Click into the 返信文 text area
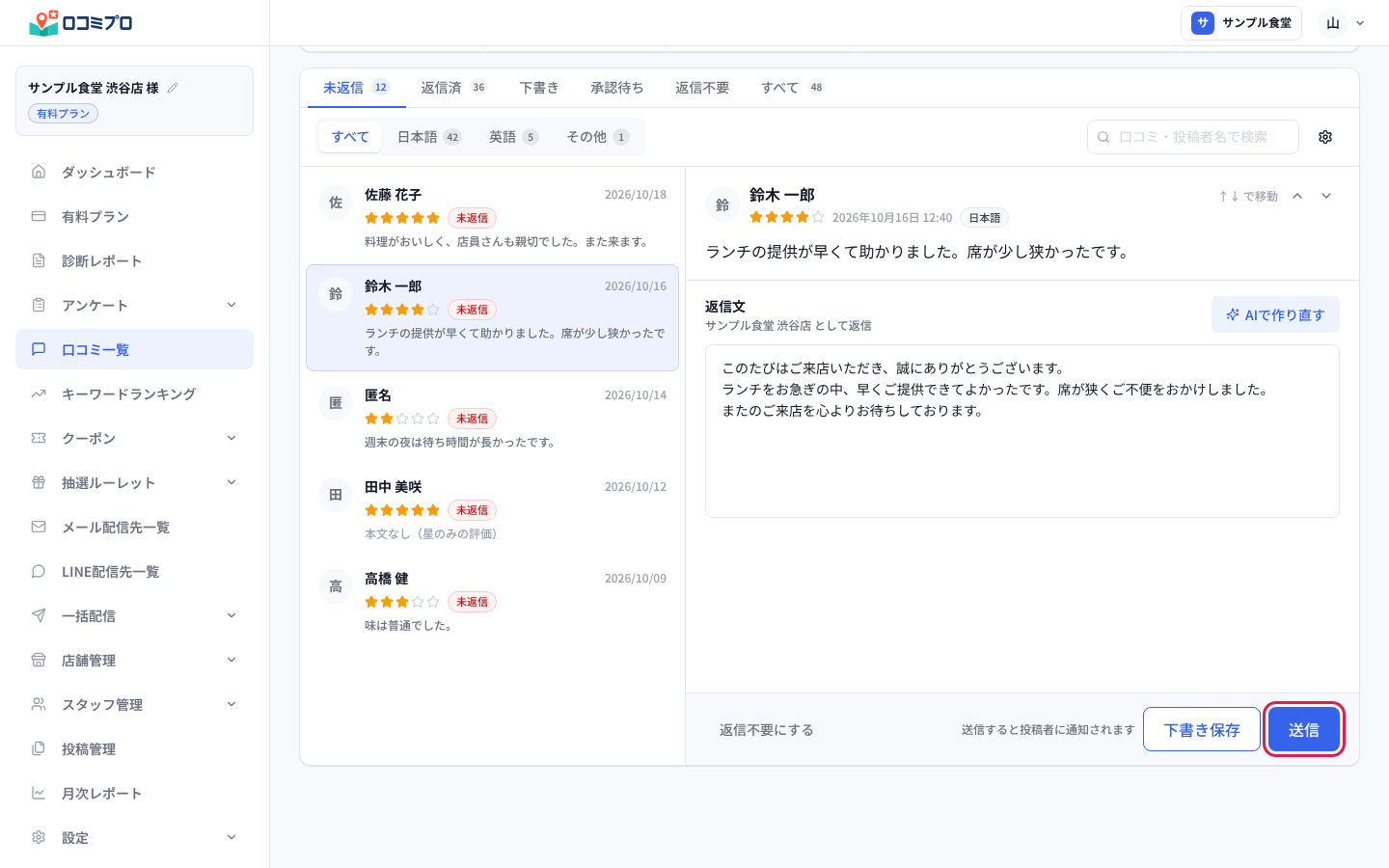Image resolution: width=1389 pixels, height=868 pixels. pos(1022,431)
